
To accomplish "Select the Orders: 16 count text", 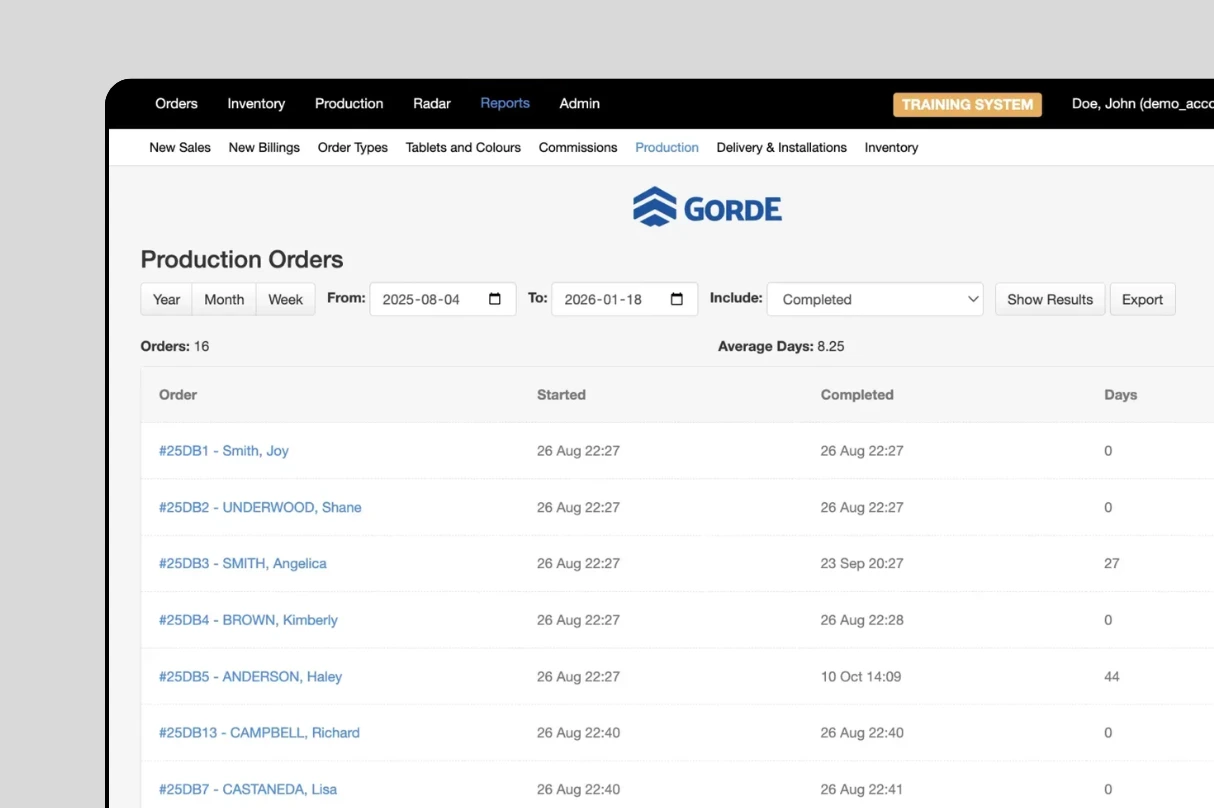I will click(175, 346).
